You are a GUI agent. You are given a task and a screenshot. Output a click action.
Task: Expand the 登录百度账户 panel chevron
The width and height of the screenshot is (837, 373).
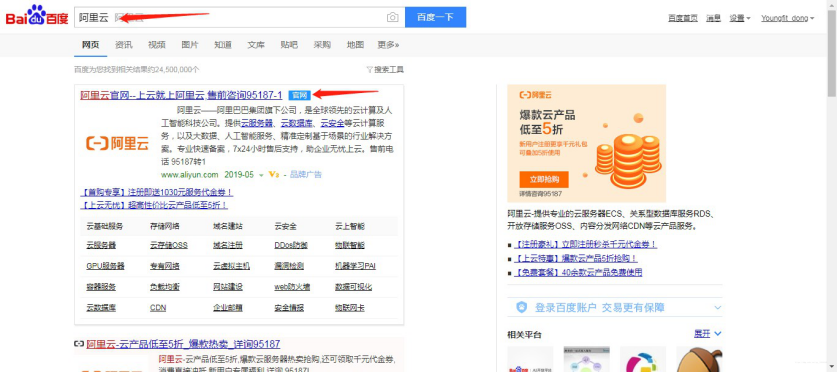(717, 308)
